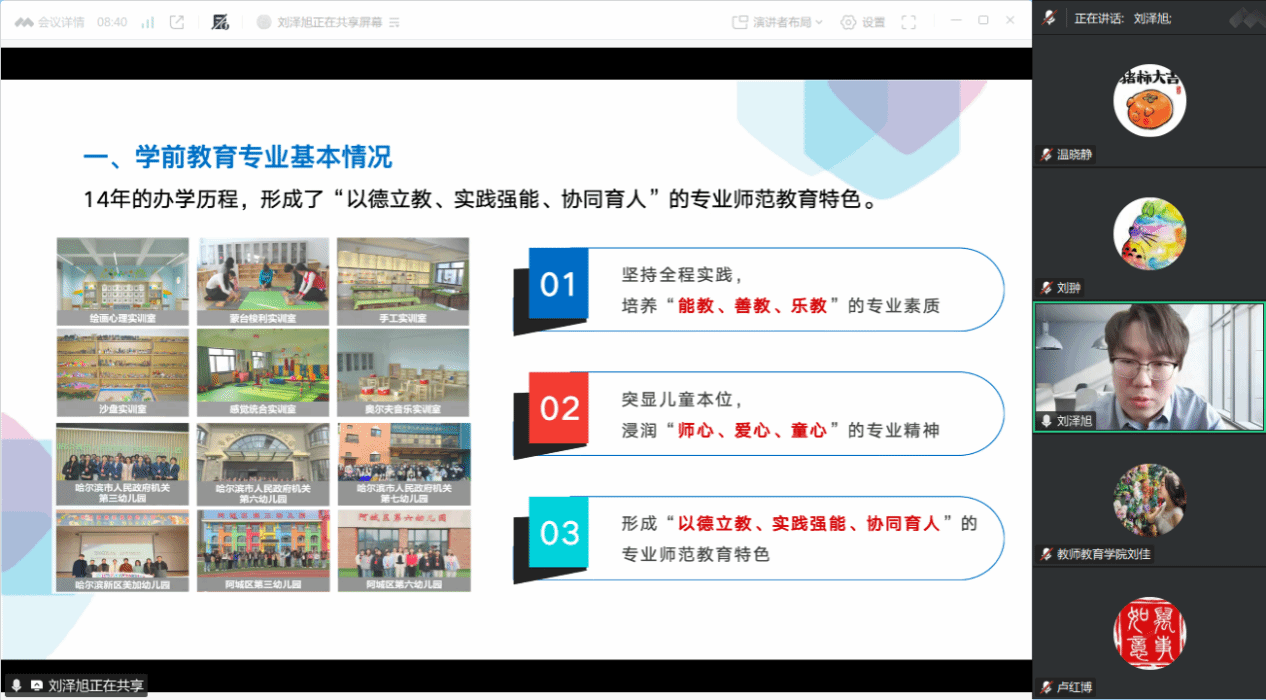Image resolution: width=1266 pixels, height=700 pixels.
Task: Click the network signal strength icon
Action: tap(148, 22)
